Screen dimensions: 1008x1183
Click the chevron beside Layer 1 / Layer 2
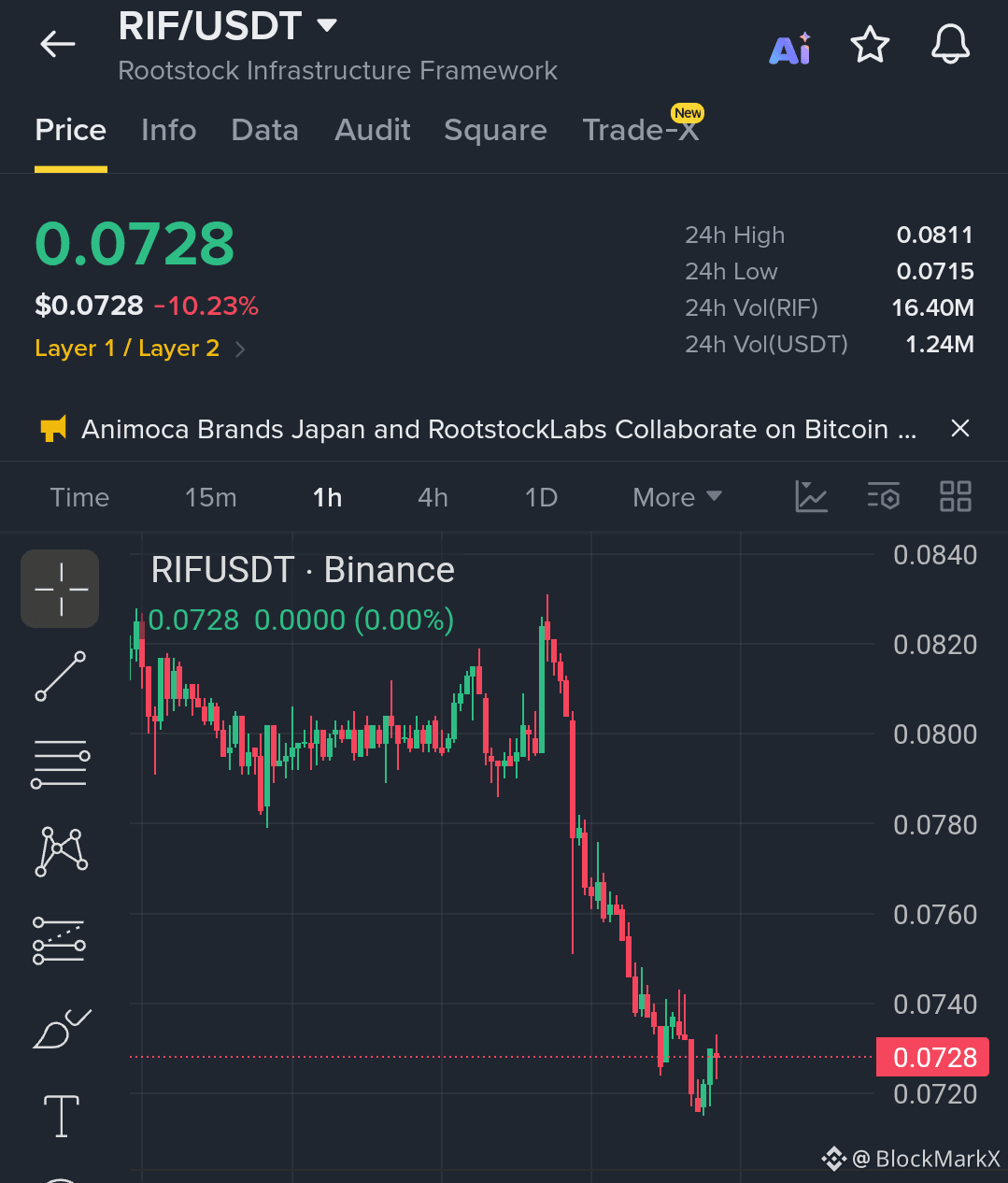[240, 349]
